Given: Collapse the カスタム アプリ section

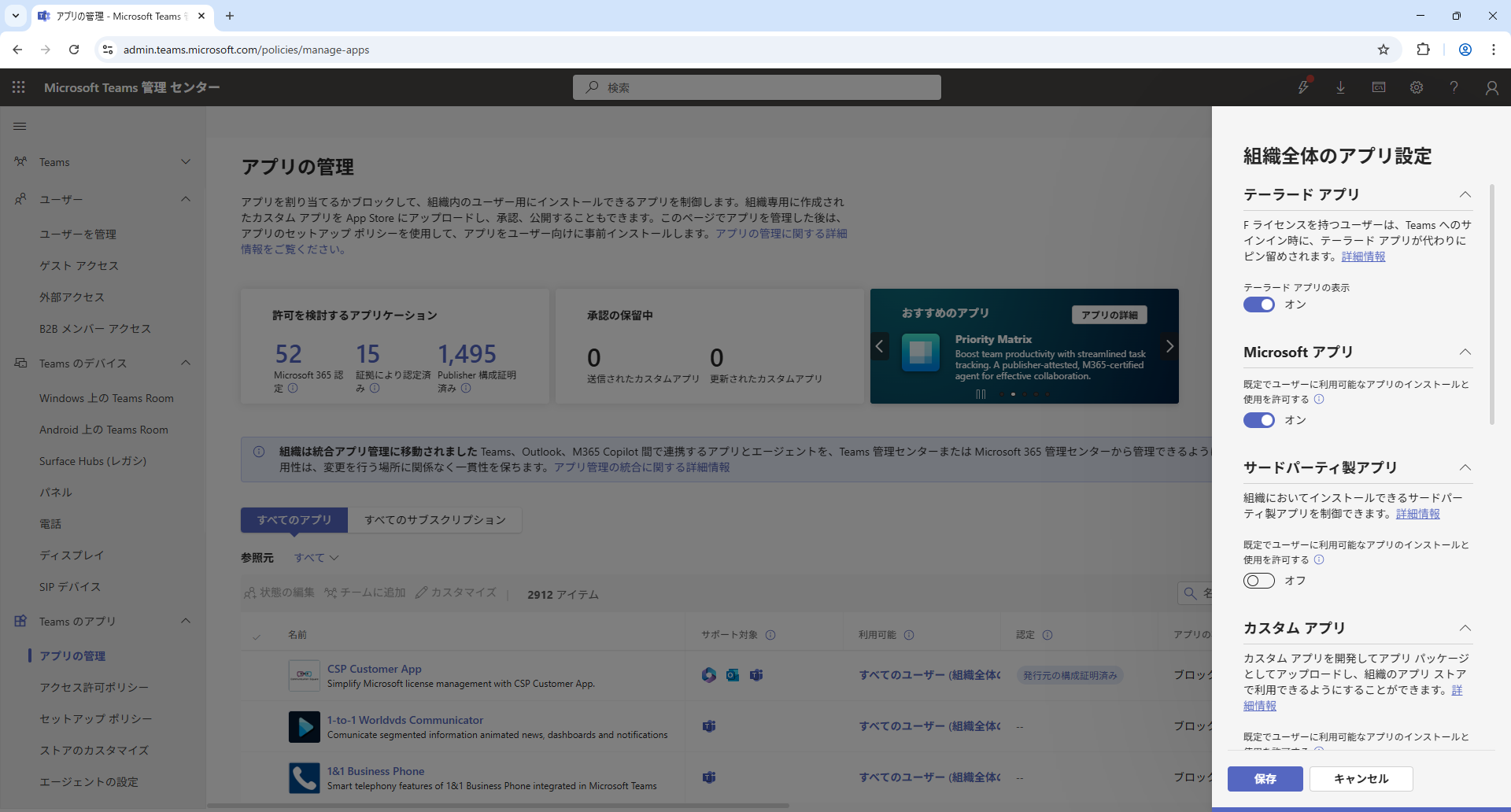Looking at the screenshot, I should (x=1465, y=628).
